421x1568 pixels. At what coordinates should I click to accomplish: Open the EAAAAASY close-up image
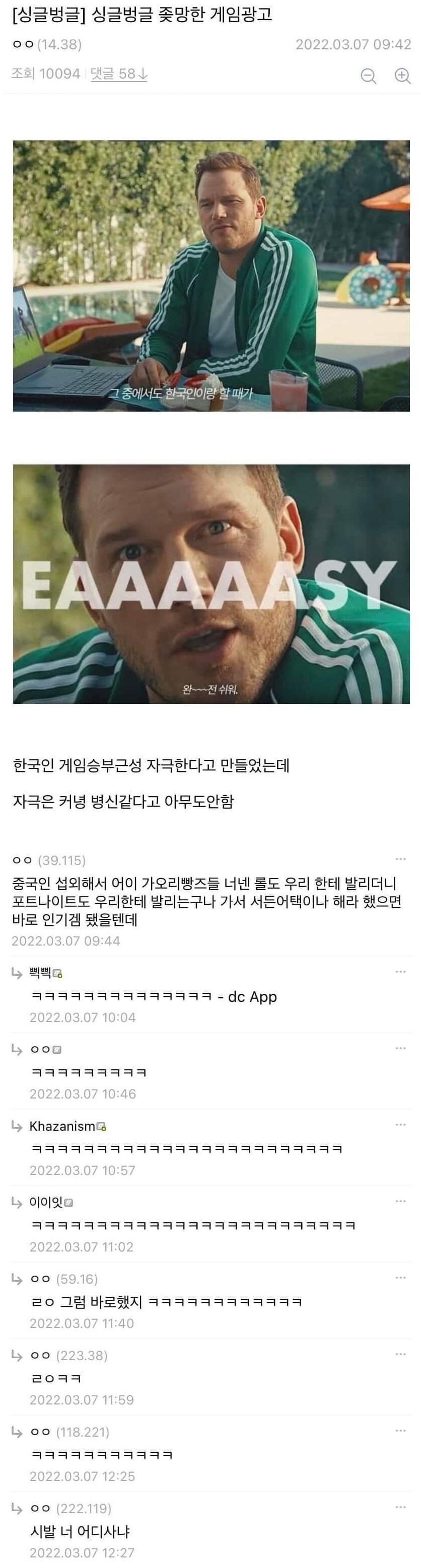coord(212,584)
